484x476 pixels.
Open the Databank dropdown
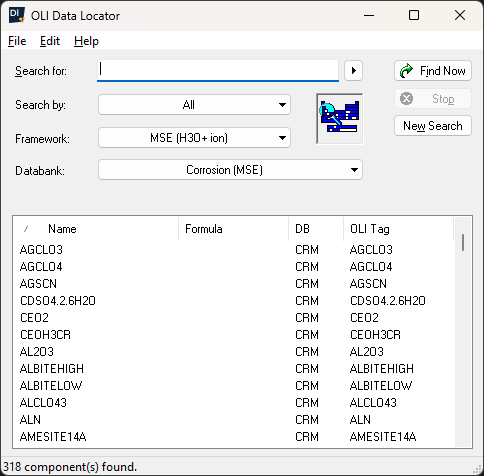click(x=230, y=170)
